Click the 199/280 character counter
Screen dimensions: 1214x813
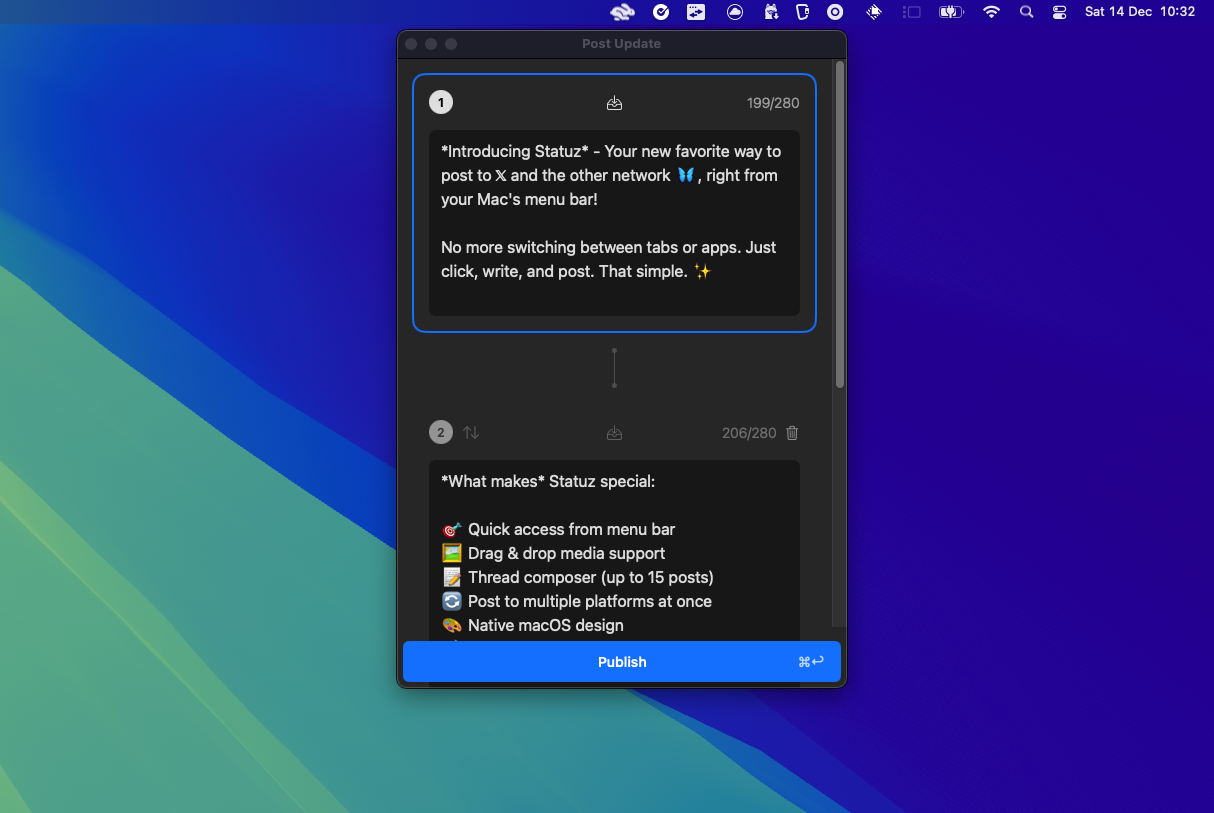pos(773,103)
